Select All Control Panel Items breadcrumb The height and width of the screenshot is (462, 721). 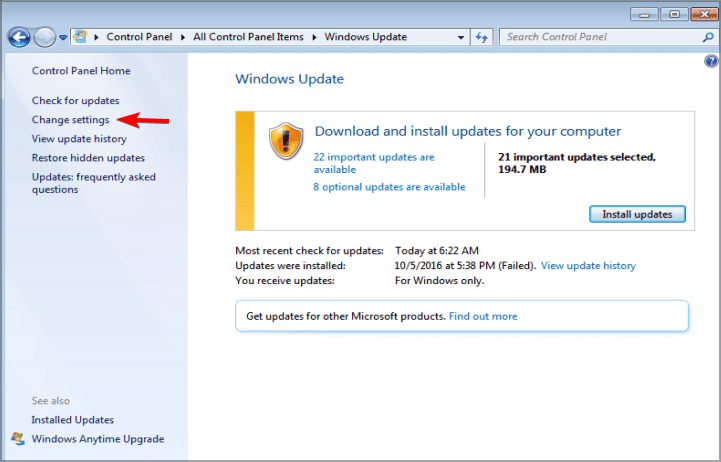tap(248, 37)
